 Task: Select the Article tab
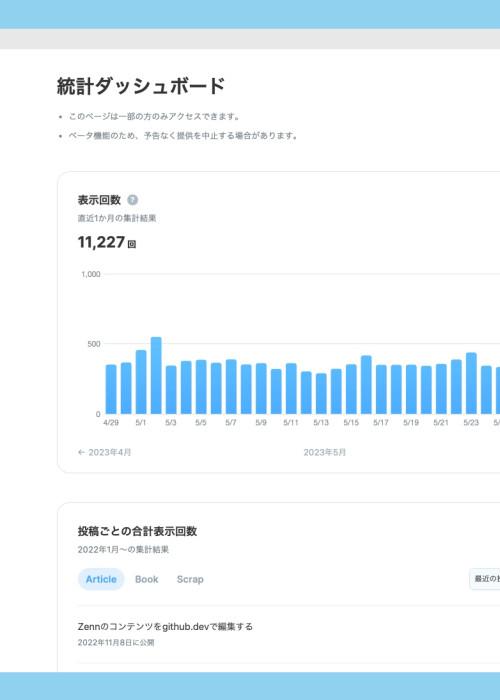[101, 579]
